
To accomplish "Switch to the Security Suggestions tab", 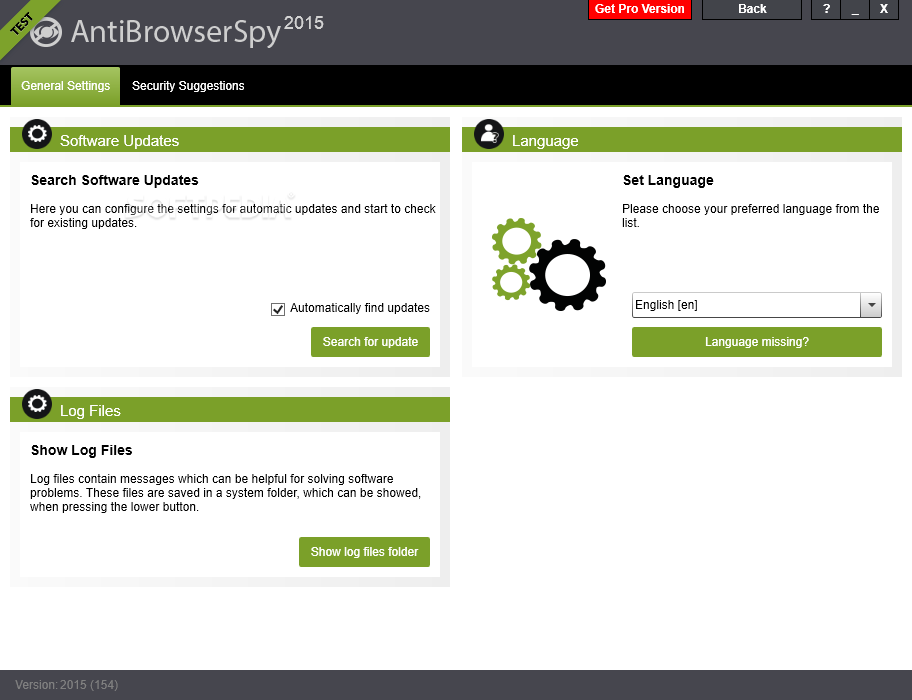I will [188, 86].
